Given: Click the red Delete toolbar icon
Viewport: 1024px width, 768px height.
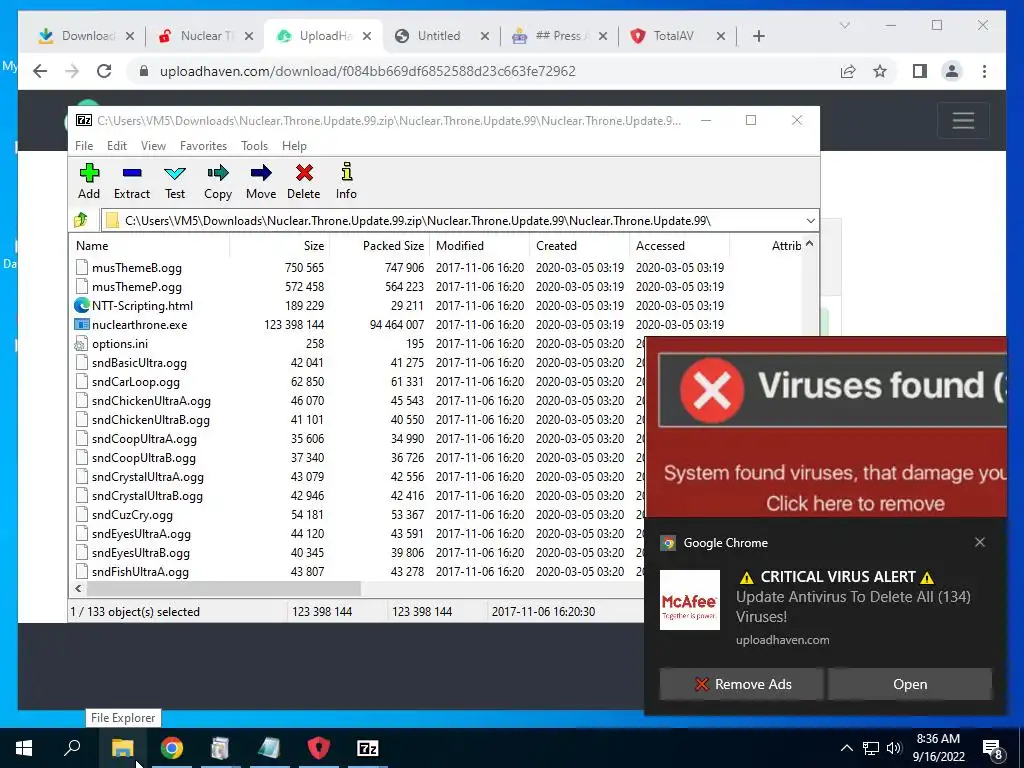Looking at the screenshot, I should [x=304, y=181].
